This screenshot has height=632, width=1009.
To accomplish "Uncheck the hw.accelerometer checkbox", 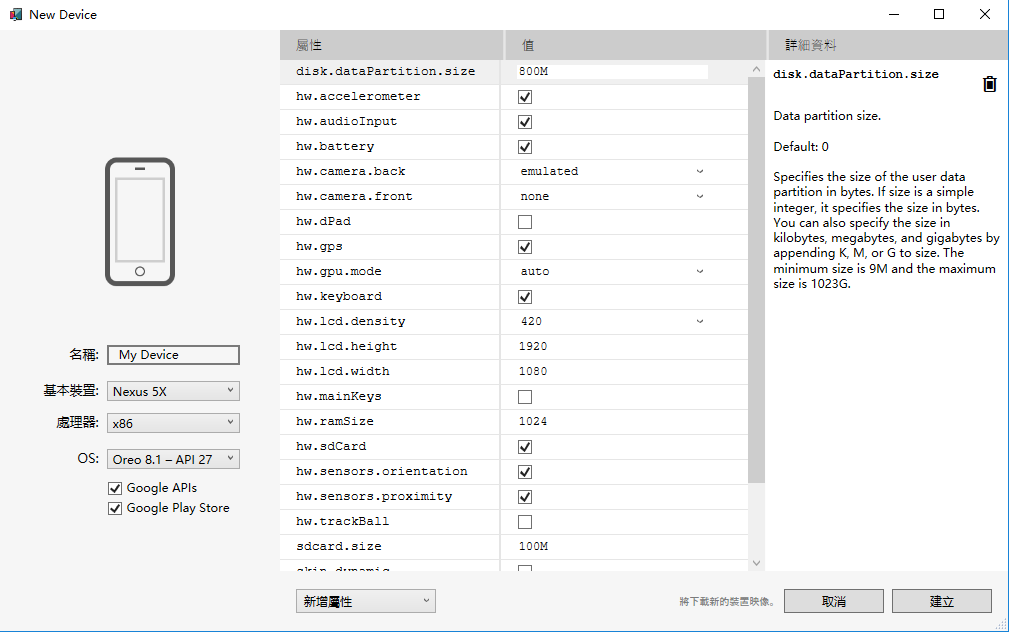I will point(525,97).
